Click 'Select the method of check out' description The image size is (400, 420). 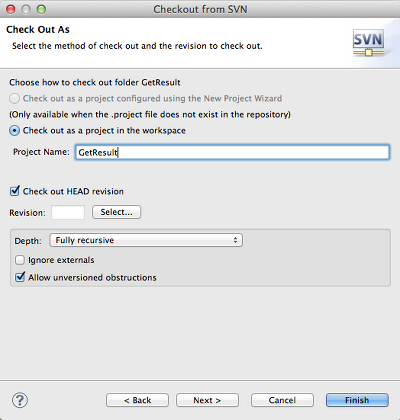click(x=137, y=46)
